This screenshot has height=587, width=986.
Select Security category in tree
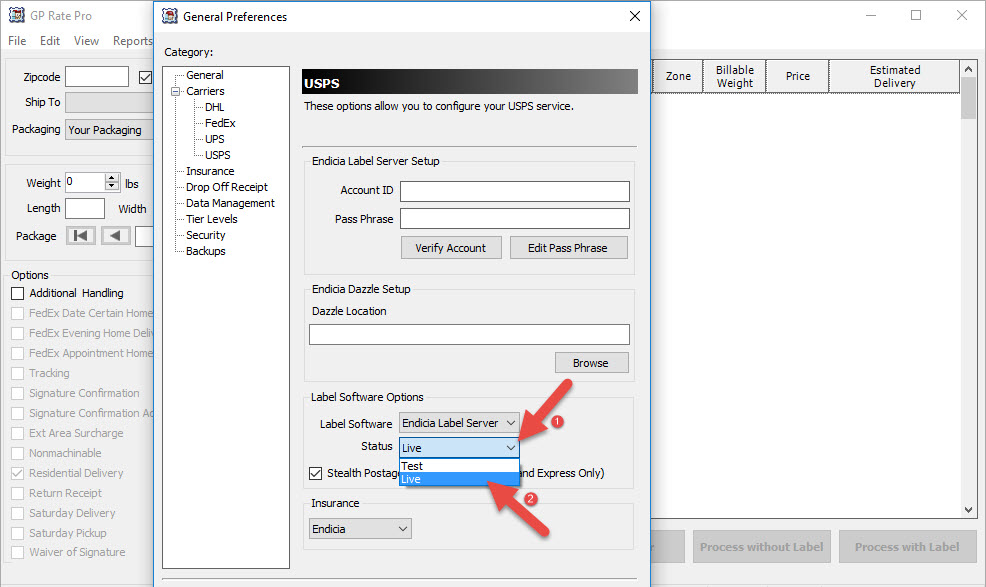point(206,235)
